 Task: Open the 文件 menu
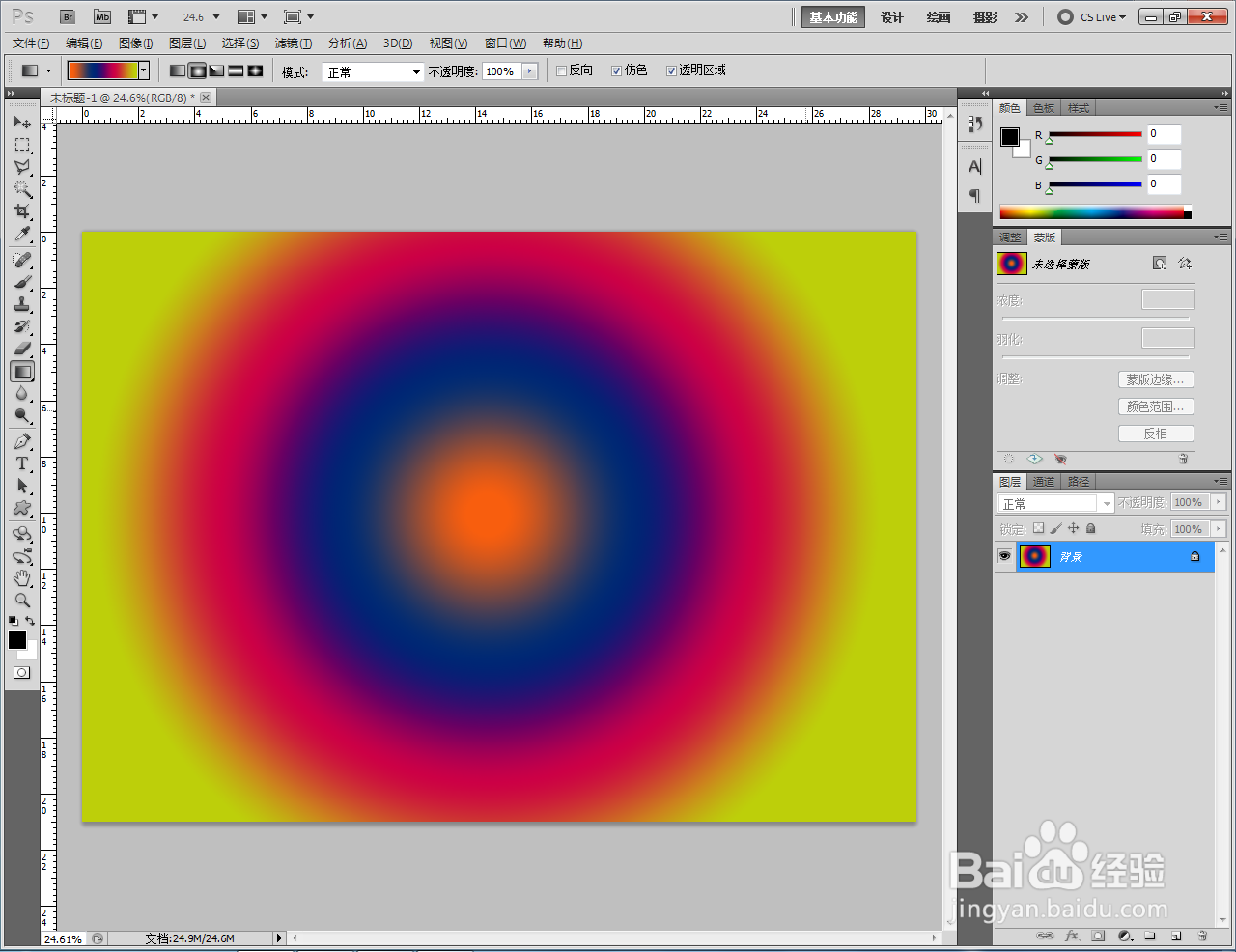click(x=31, y=43)
